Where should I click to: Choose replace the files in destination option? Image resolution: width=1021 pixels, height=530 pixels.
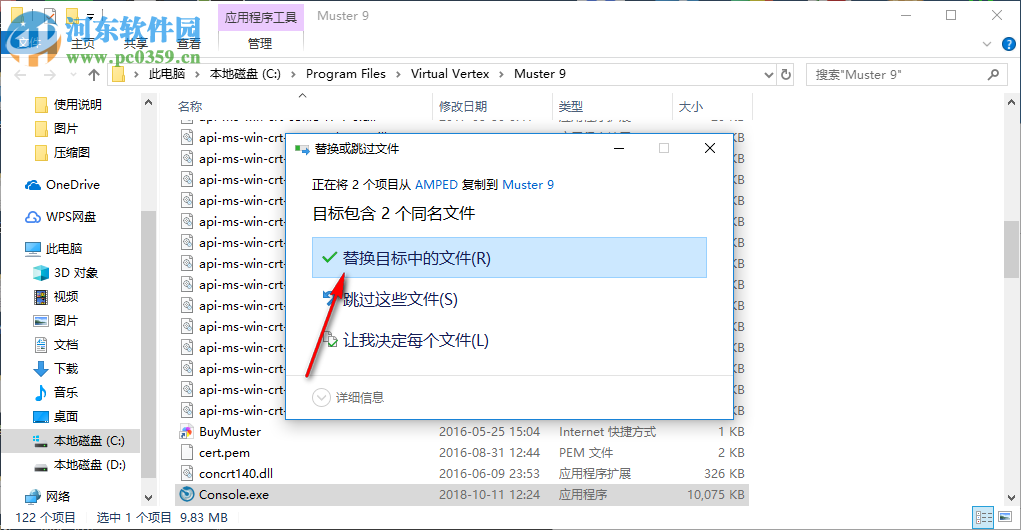coord(509,258)
